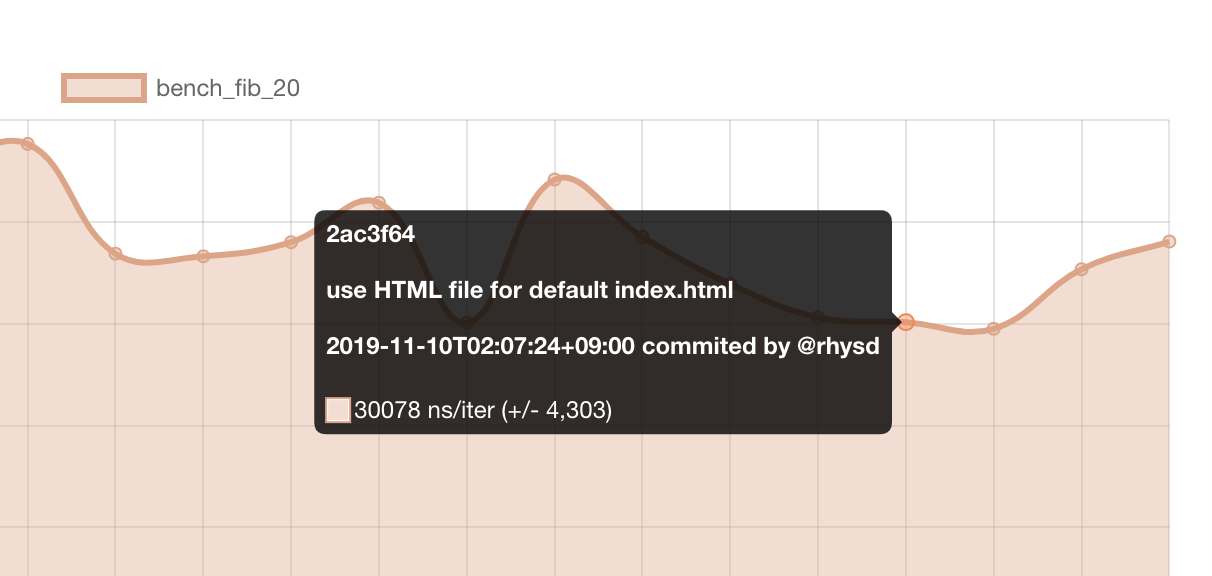This screenshot has height=576, width=1212.
Task: Click the commit hash 2ac3f64 in tooltip
Action: coord(370,235)
